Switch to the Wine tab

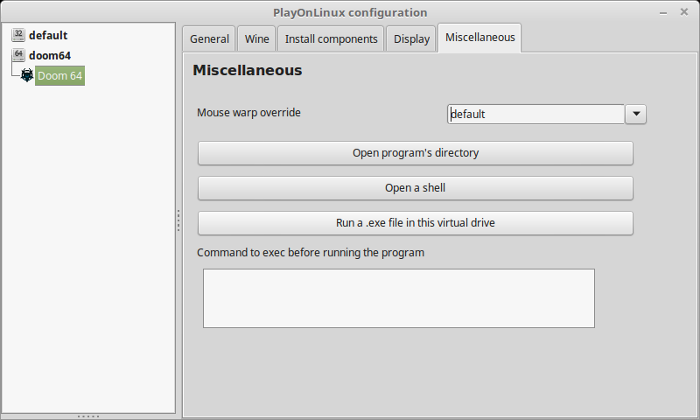pos(257,39)
